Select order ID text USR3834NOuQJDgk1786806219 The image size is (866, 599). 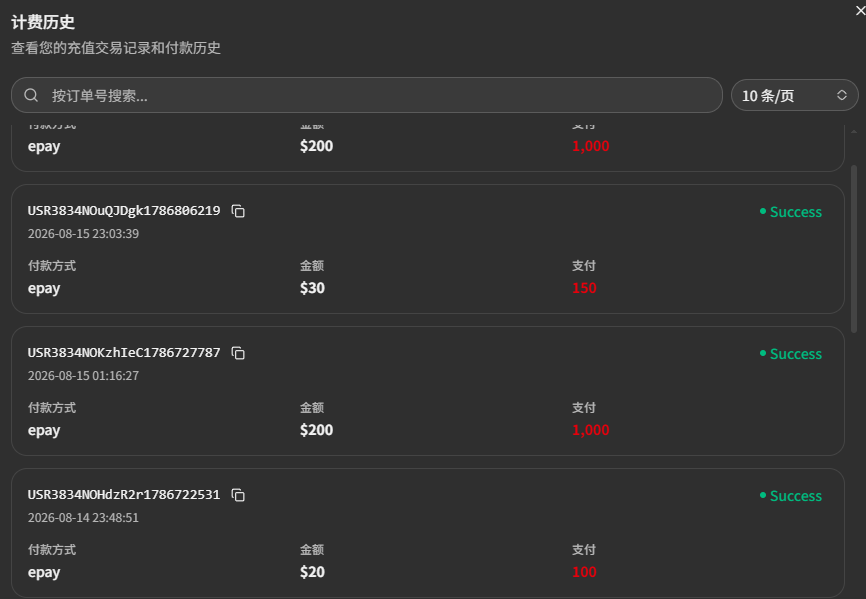click(x=124, y=210)
